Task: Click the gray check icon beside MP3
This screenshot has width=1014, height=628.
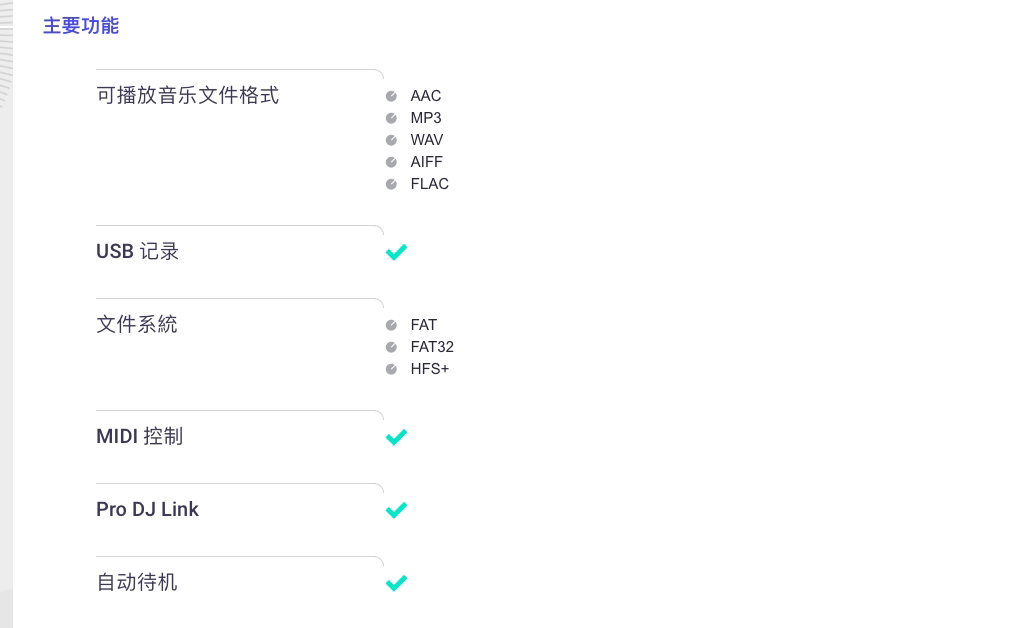Action: tap(391, 118)
